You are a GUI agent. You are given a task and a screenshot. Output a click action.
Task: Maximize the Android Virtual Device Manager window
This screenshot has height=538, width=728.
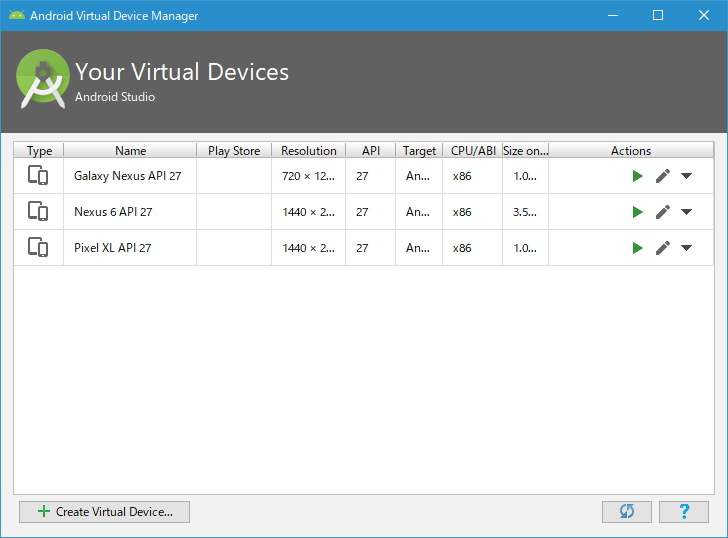pos(658,15)
